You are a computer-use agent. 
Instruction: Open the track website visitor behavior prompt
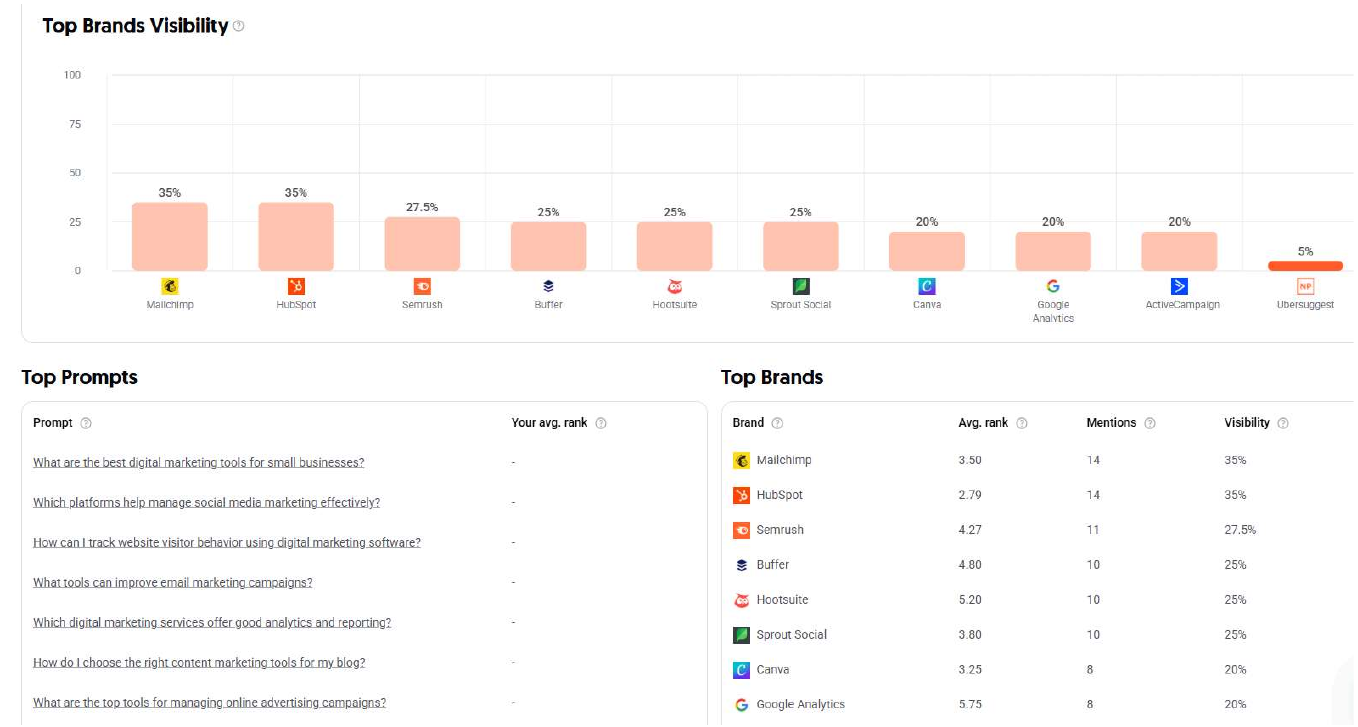[227, 543]
